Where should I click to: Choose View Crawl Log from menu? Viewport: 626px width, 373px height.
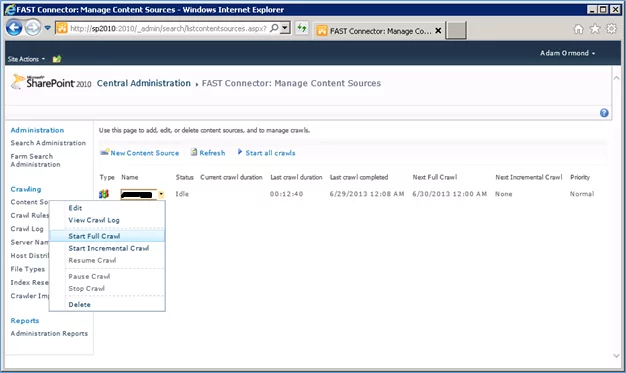point(94,220)
